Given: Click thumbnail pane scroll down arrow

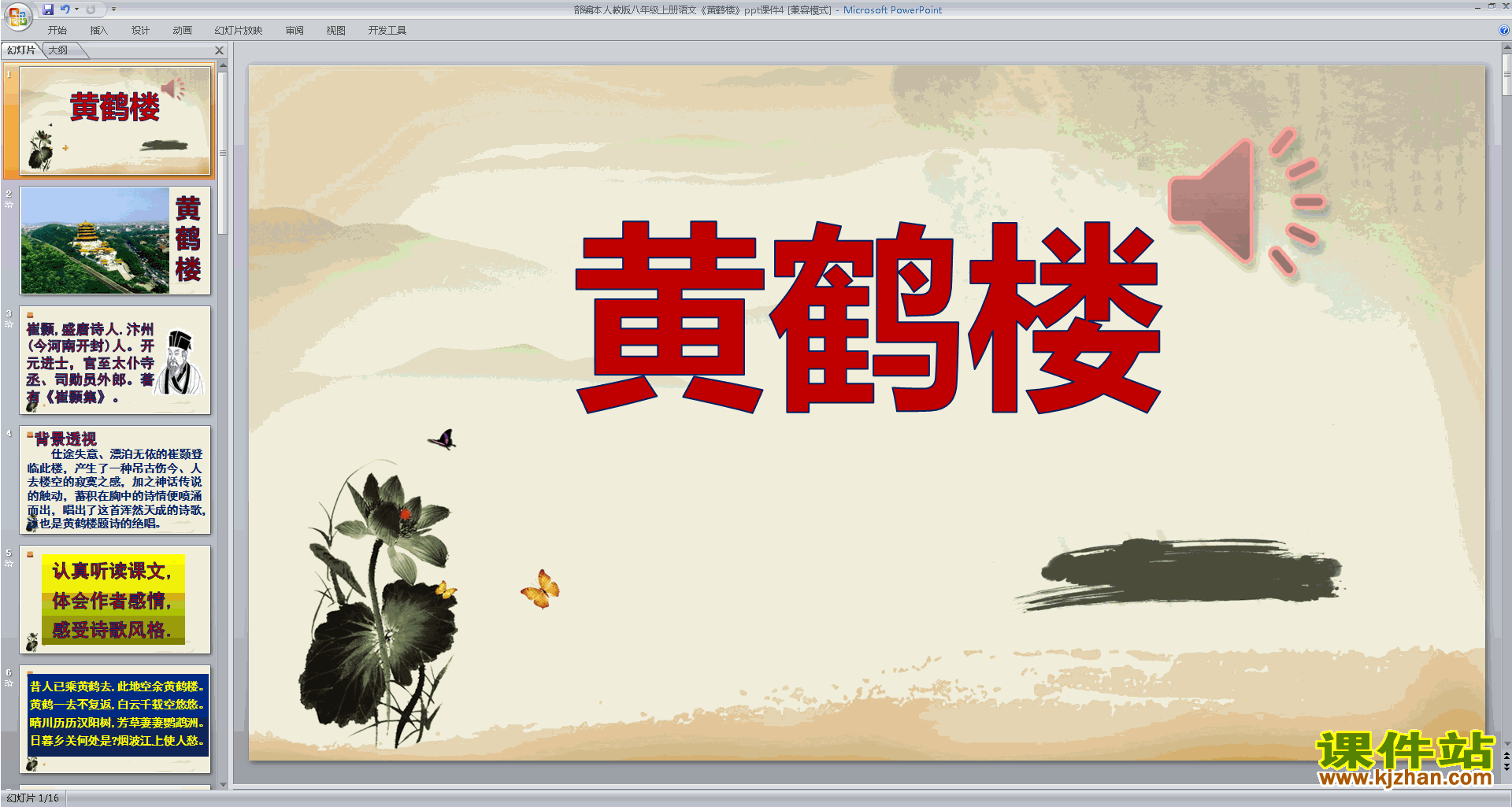Looking at the screenshot, I should 223,784.
